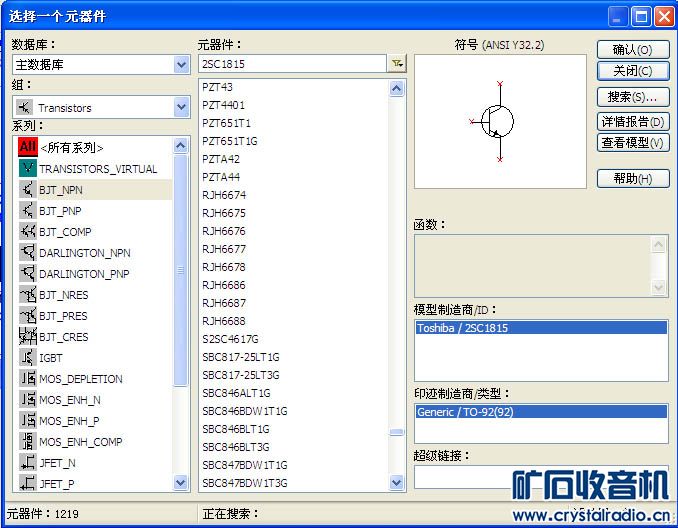Screen dimensions: 678x528
Task: Click 详情报告(D) detail report button
Action: 633,122
